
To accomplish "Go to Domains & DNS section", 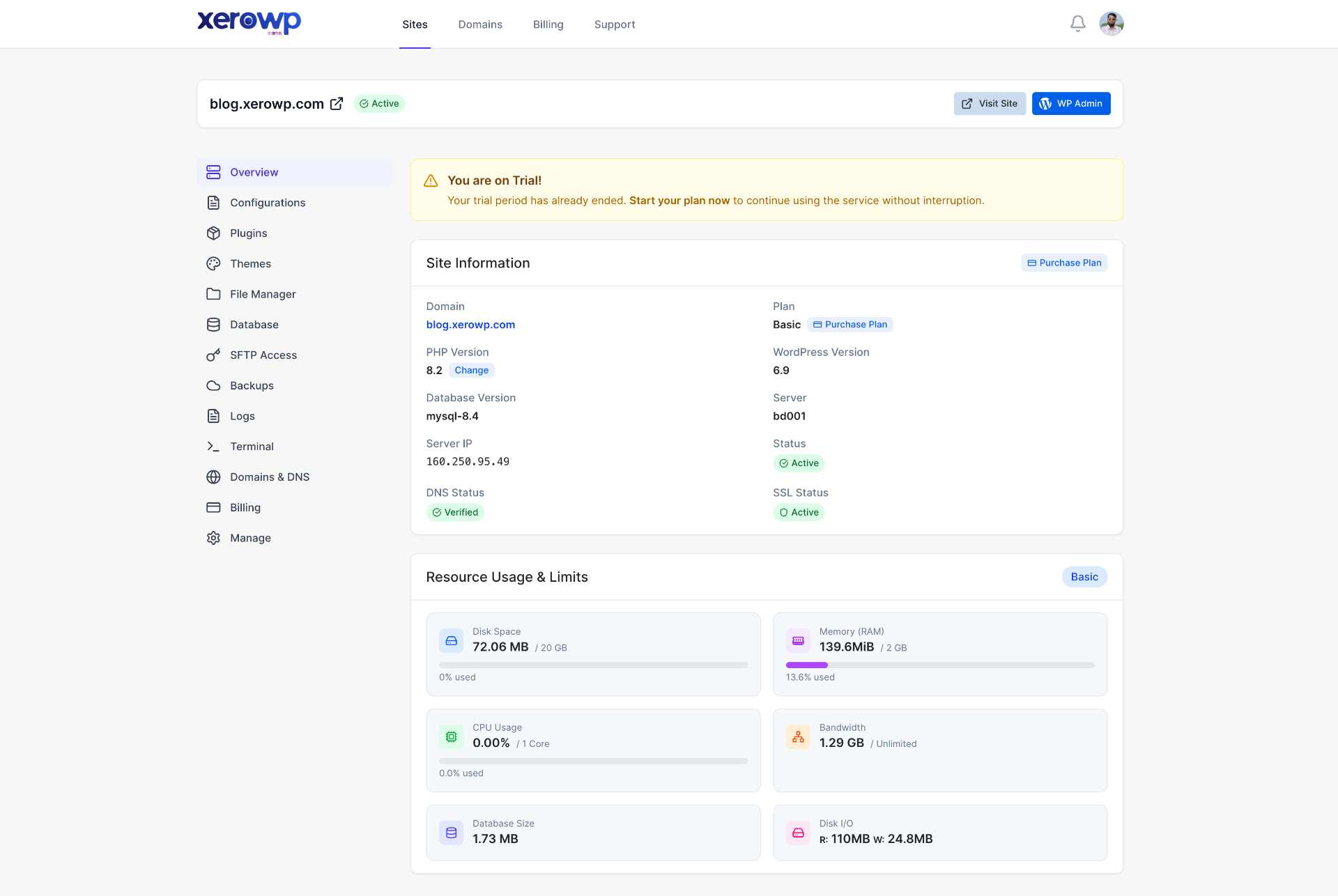I will 269,477.
